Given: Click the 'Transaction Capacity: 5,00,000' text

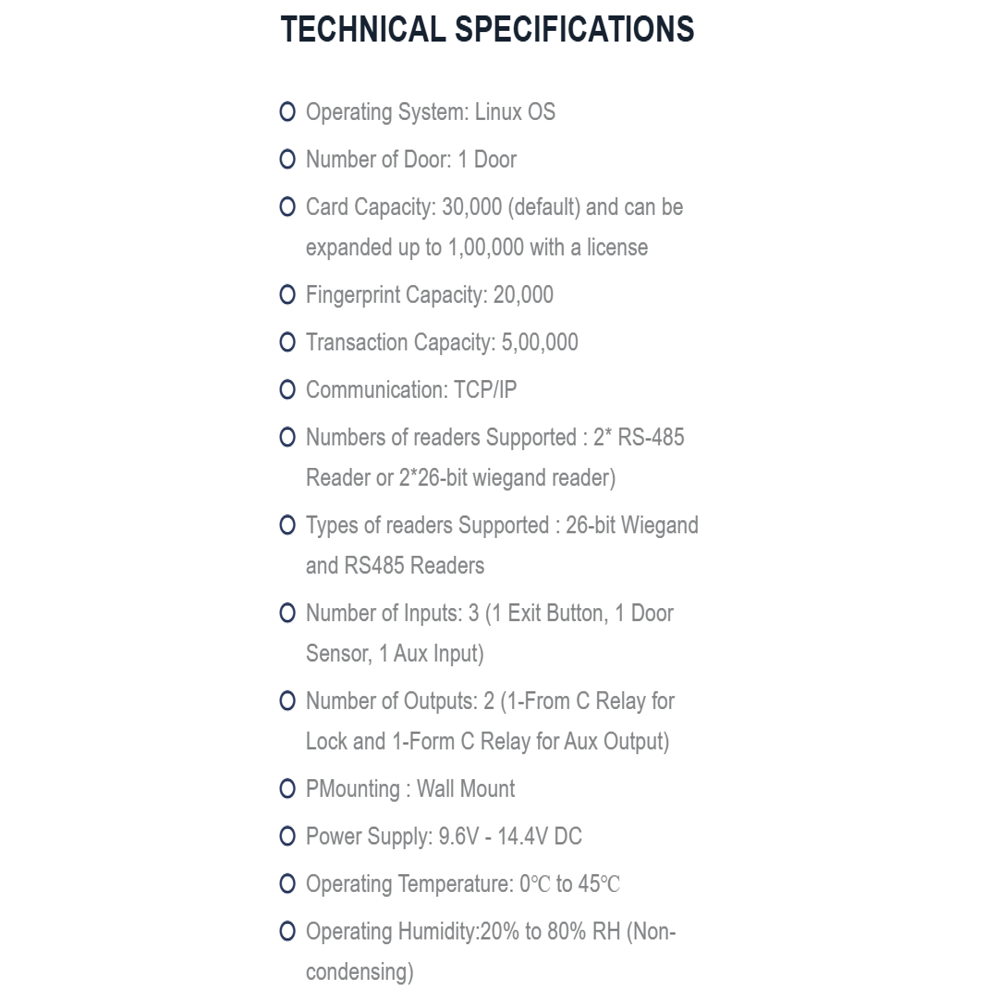Looking at the screenshot, I should coord(442,342).
